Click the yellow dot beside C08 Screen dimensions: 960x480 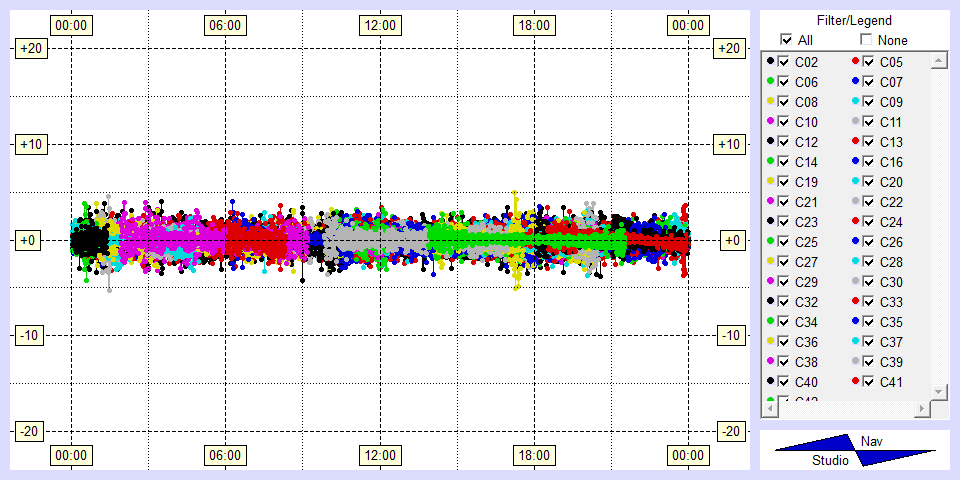(770, 102)
